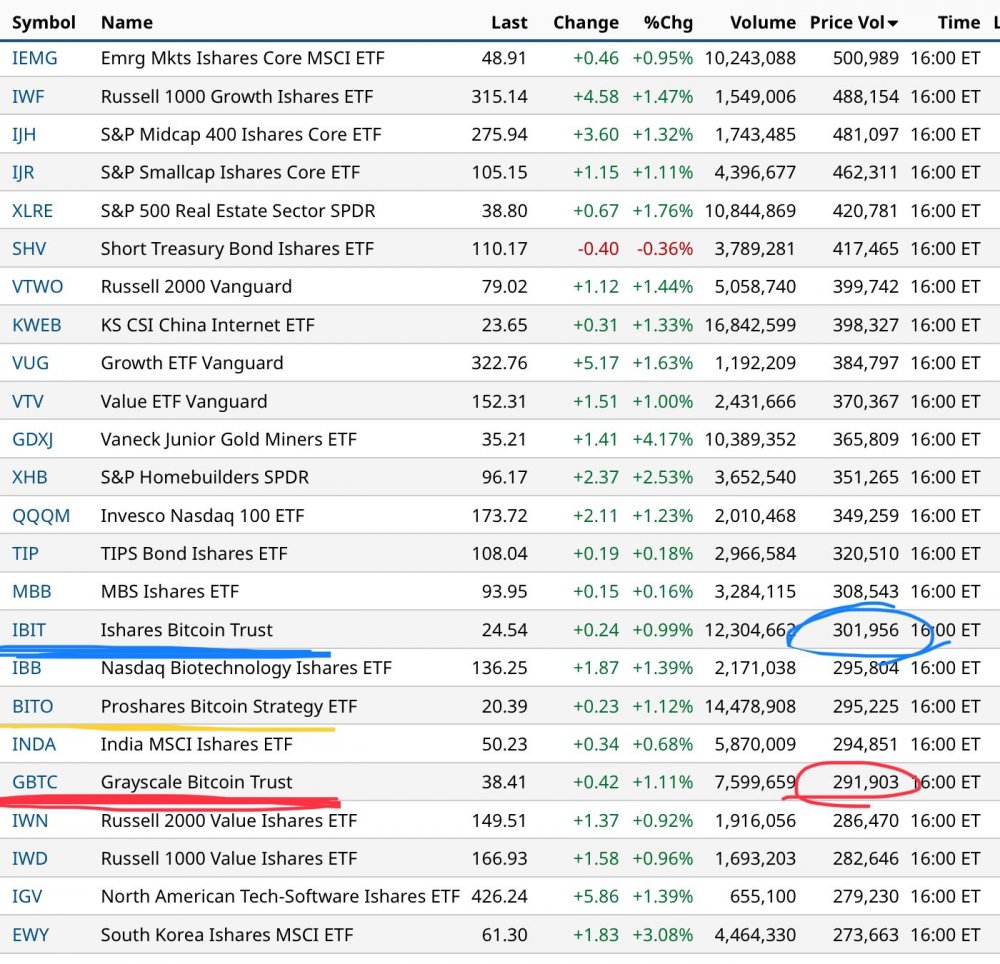The height and width of the screenshot is (964, 1000).
Task: Click the IGV ticker link
Action: (x=27, y=896)
